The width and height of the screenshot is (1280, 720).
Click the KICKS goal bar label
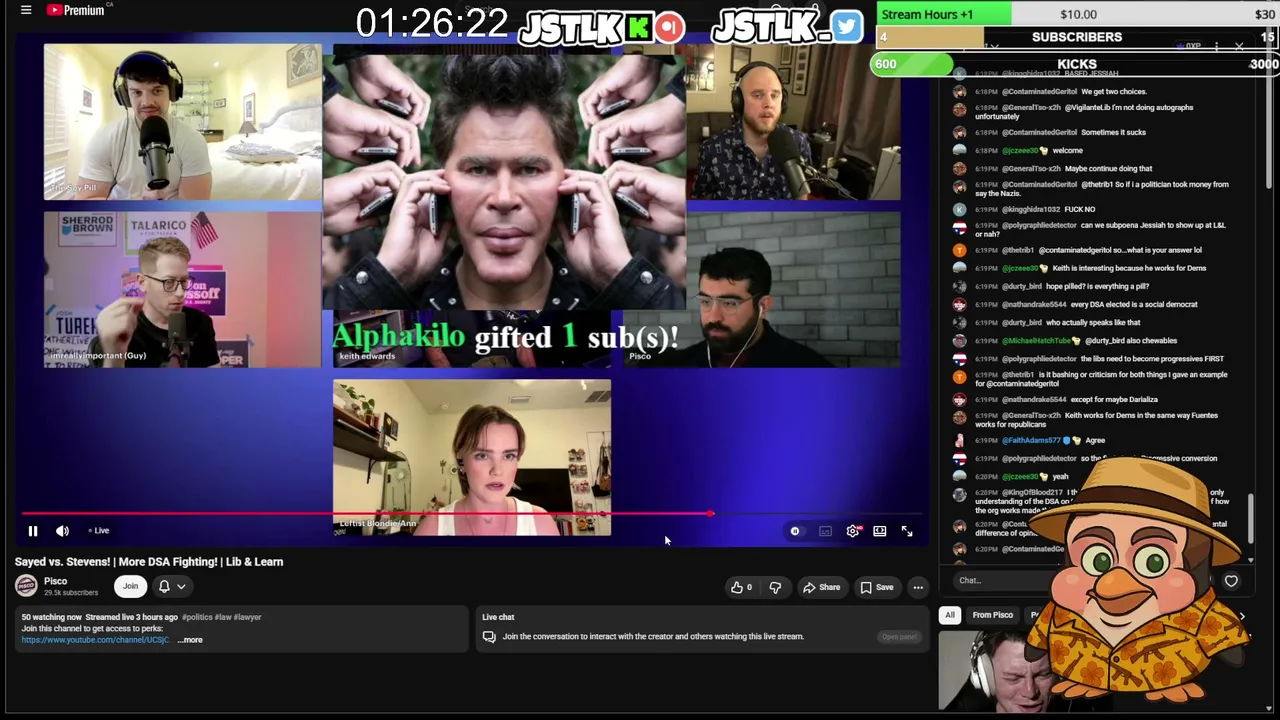tap(1077, 64)
